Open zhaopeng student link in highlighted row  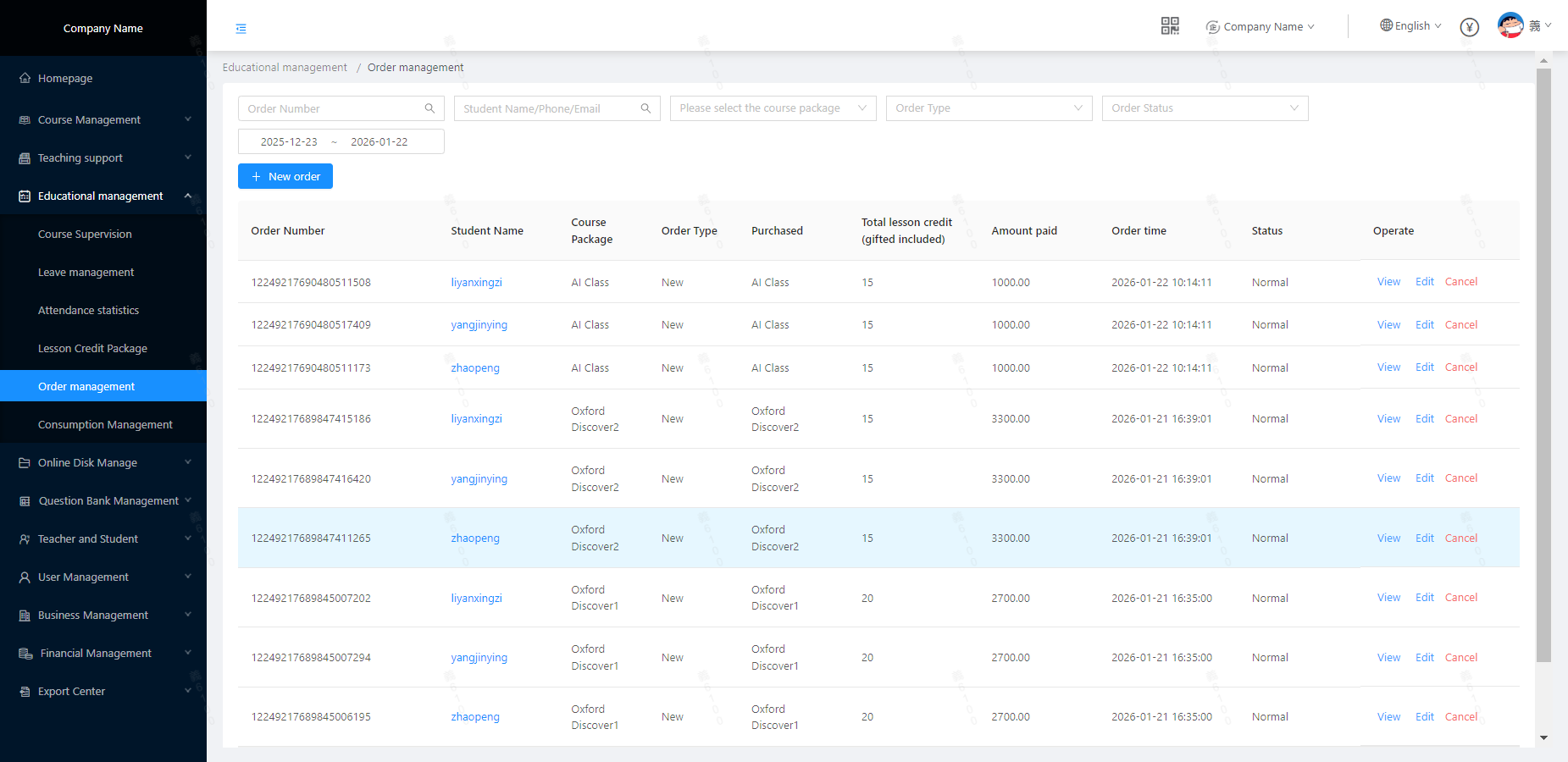click(475, 538)
